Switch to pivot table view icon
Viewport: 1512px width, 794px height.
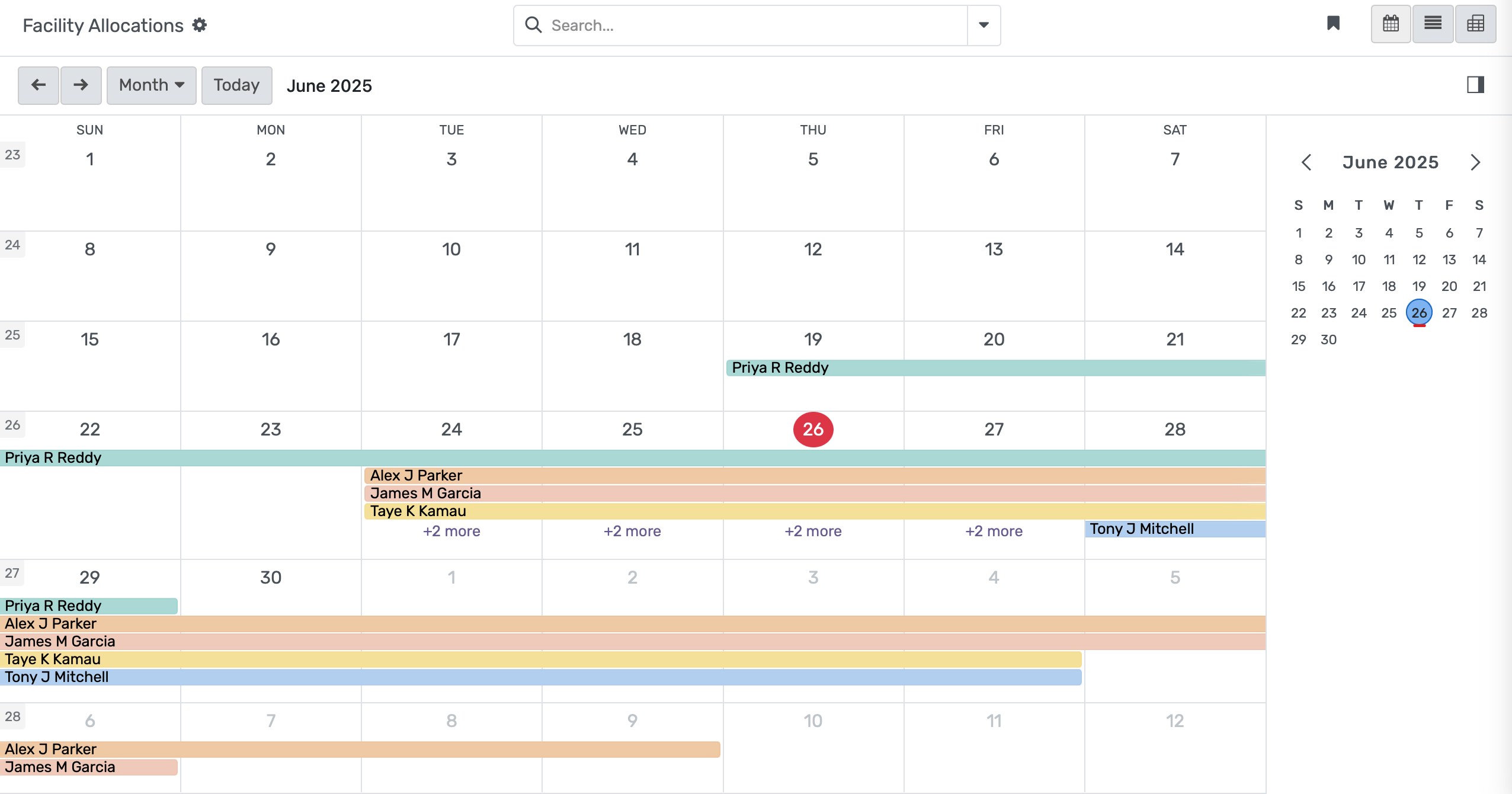point(1475,24)
